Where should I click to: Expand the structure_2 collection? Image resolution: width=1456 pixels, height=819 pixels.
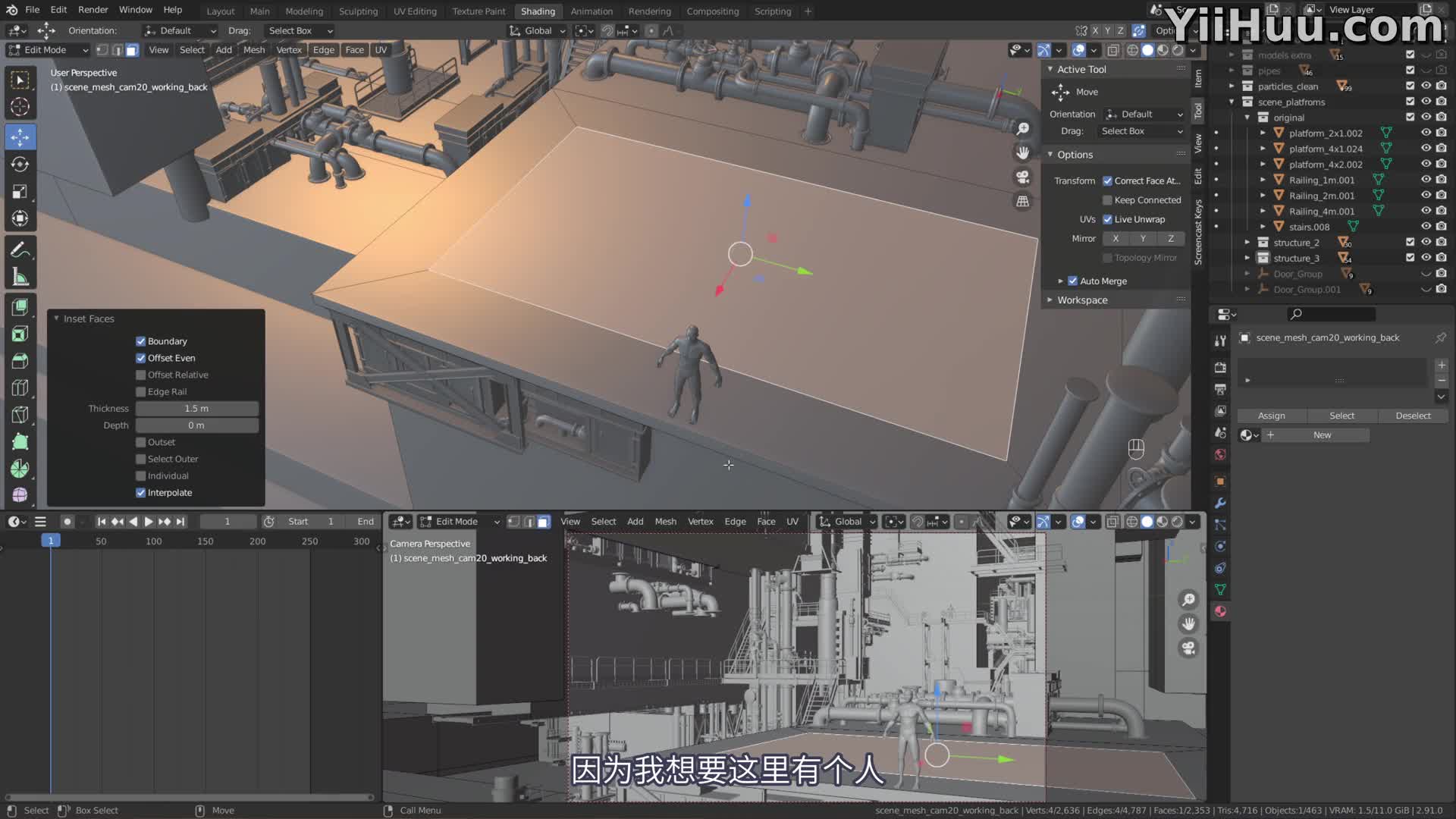pos(1247,243)
